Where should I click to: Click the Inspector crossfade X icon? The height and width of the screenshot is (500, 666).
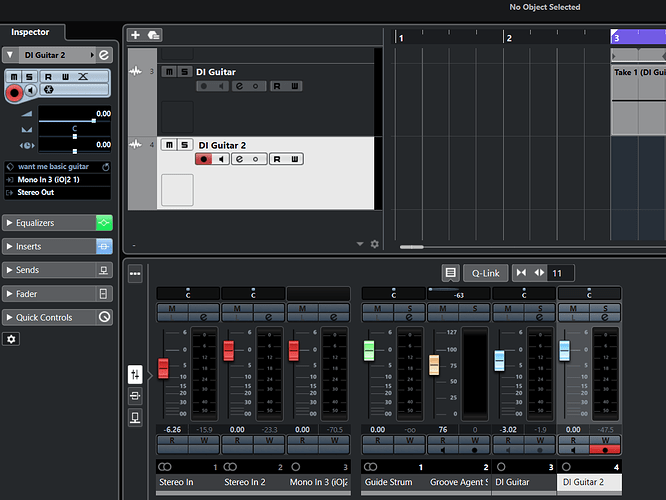click(x=83, y=76)
